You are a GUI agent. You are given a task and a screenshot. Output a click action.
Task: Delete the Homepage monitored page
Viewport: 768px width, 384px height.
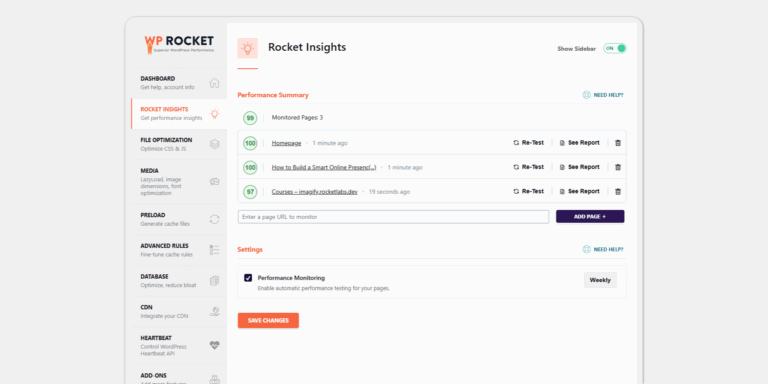click(618, 143)
